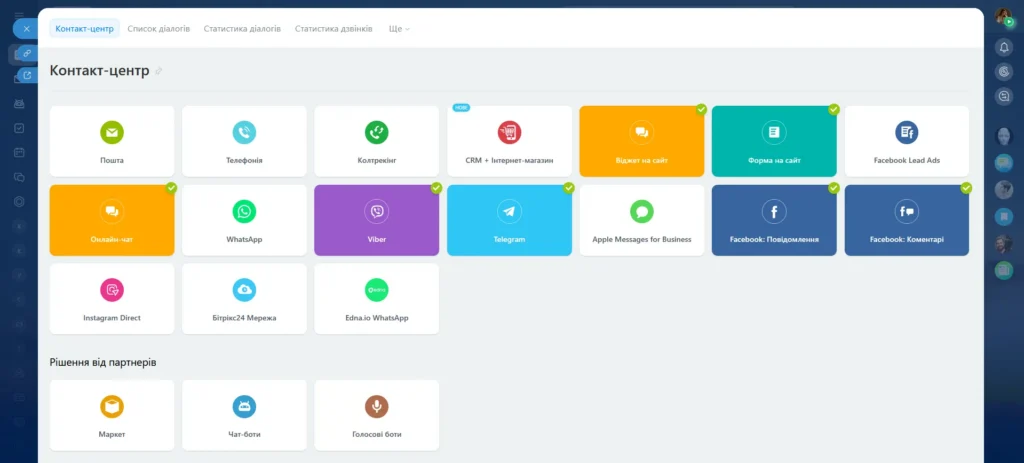Open Apple Messages for Business tile
The height and width of the screenshot is (463, 1024).
(x=642, y=220)
